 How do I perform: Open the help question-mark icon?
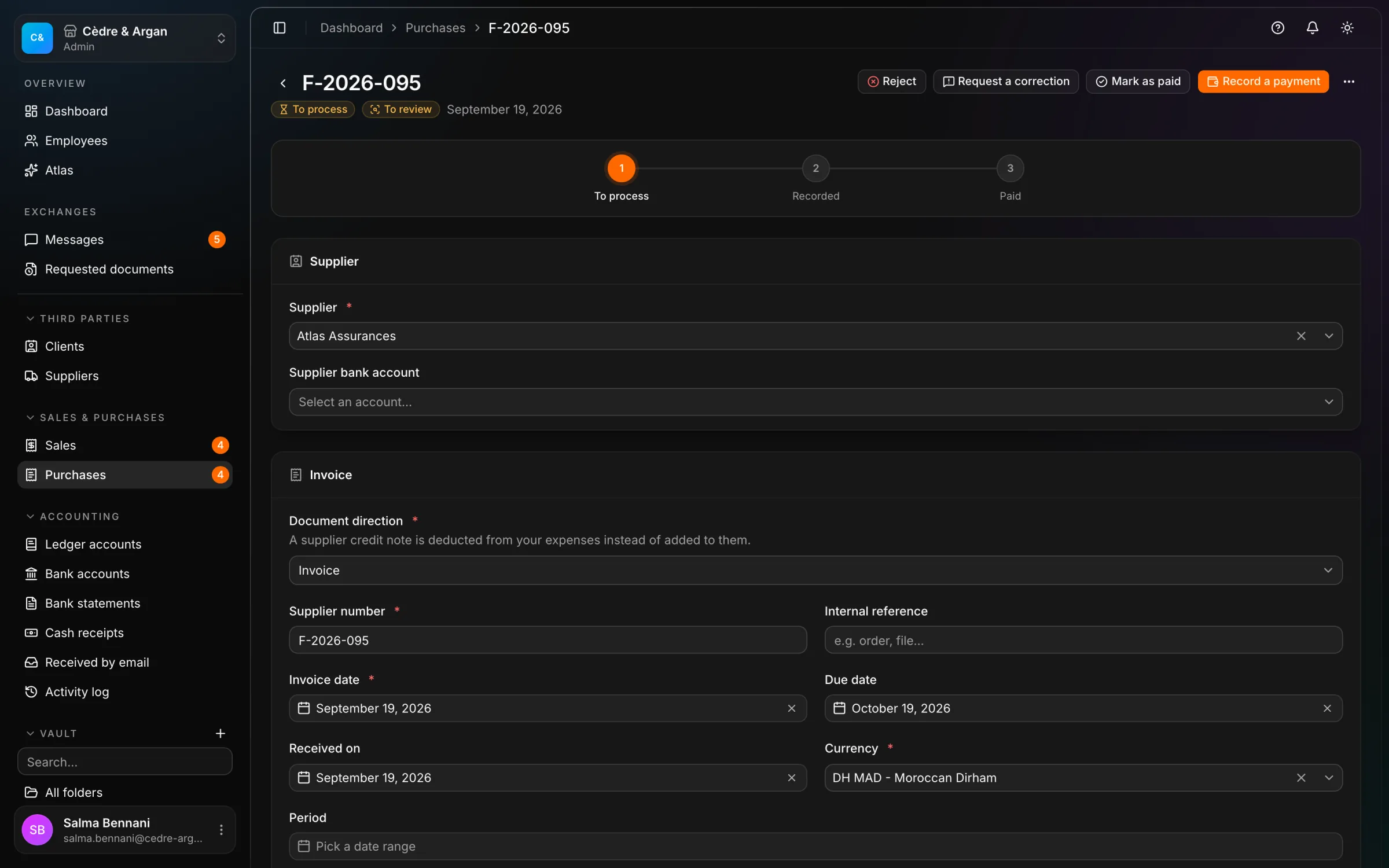(x=1278, y=28)
